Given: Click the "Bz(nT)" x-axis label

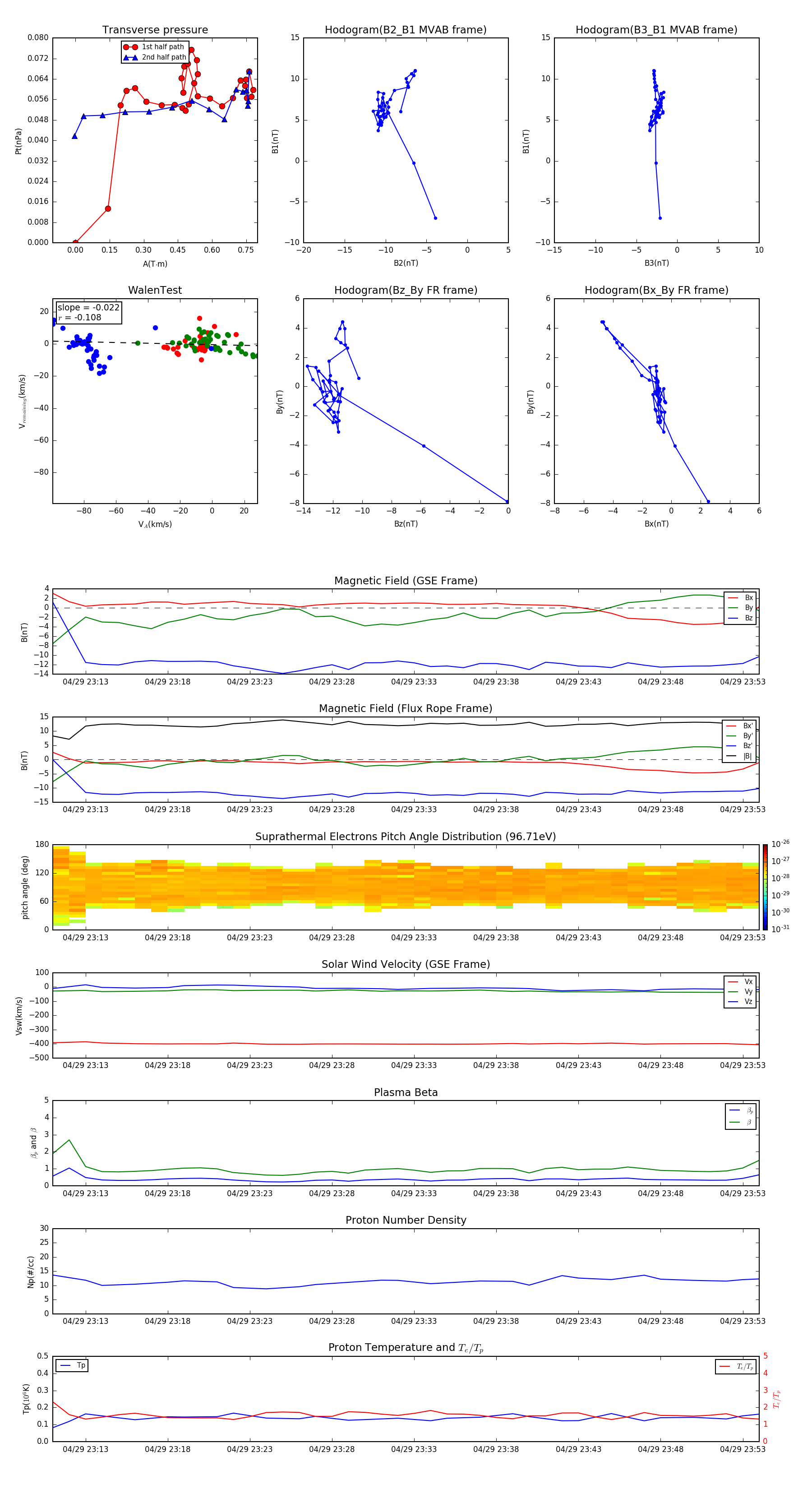Looking at the screenshot, I should tap(406, 524).
